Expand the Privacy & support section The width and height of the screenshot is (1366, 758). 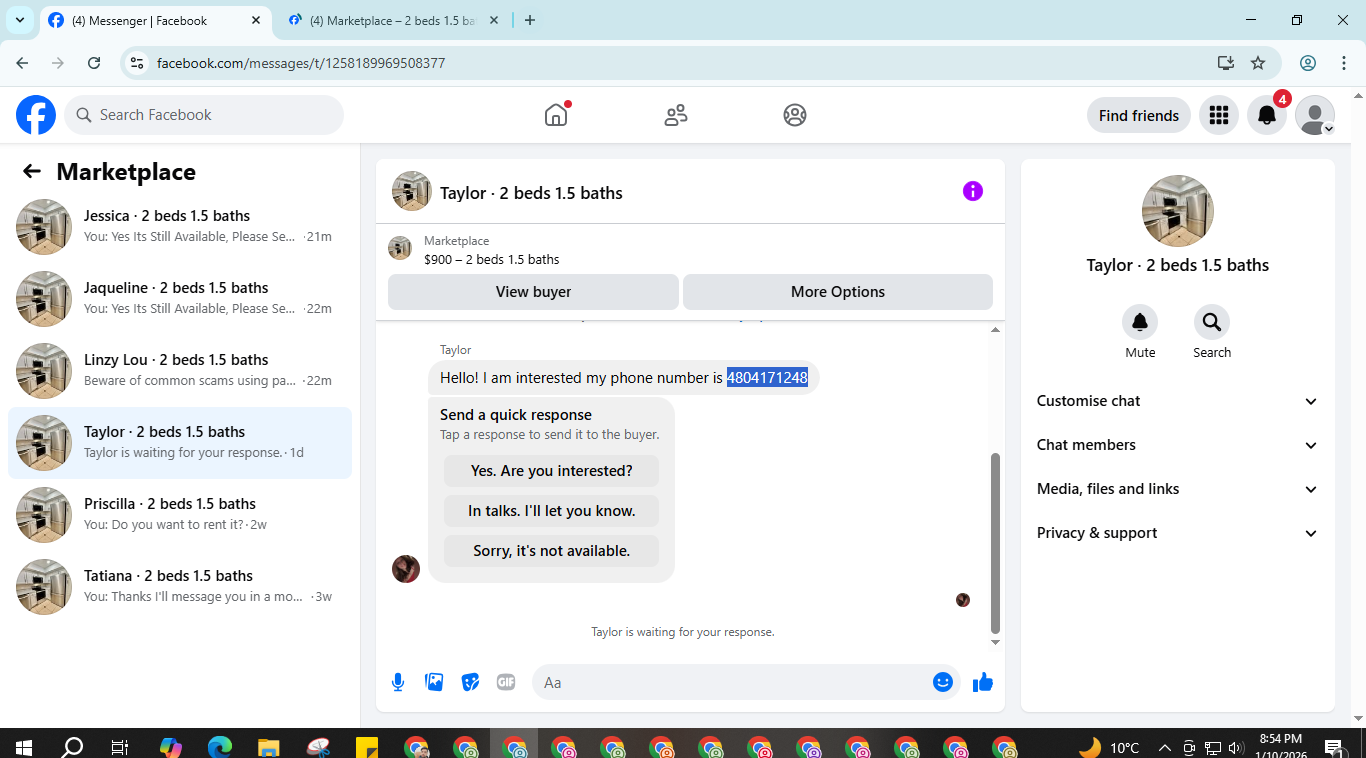coord(1177,533)
